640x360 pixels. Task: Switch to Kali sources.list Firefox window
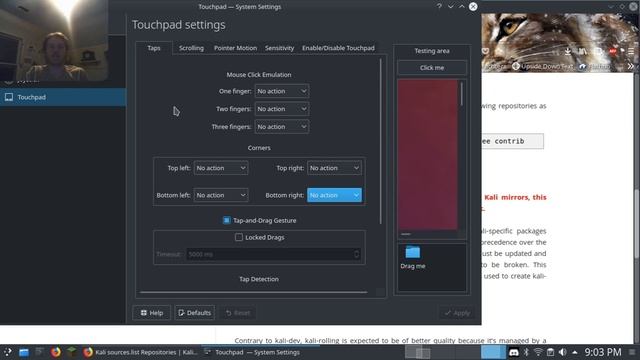point(140,352)
